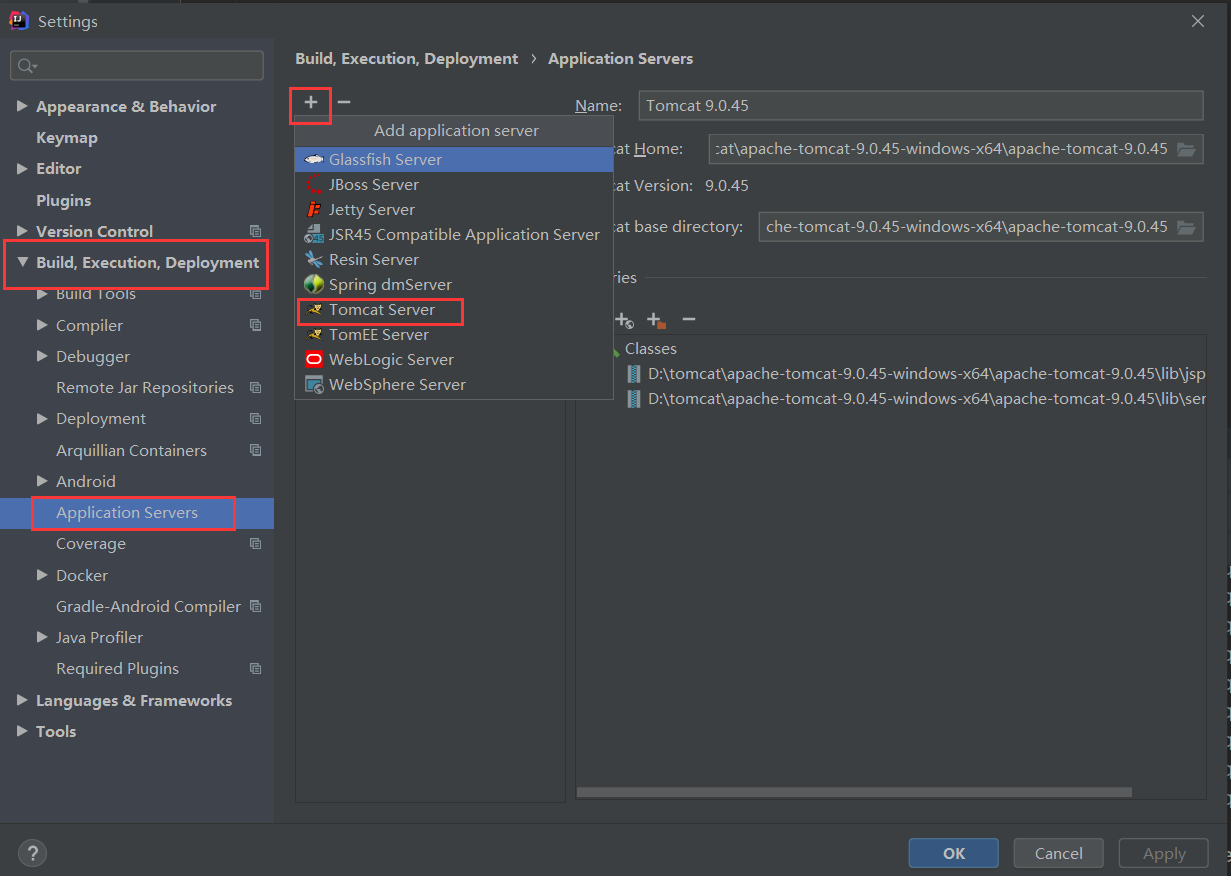Click the OK button
The image size is (1231, 876).
coord(953,853)
